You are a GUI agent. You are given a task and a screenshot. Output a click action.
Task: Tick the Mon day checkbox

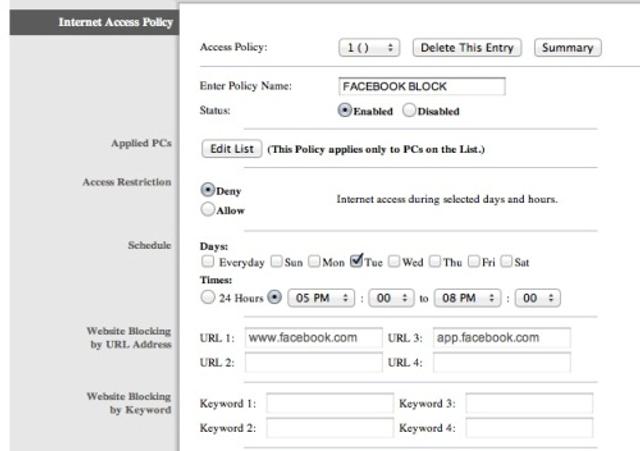(x=314, y=262)
